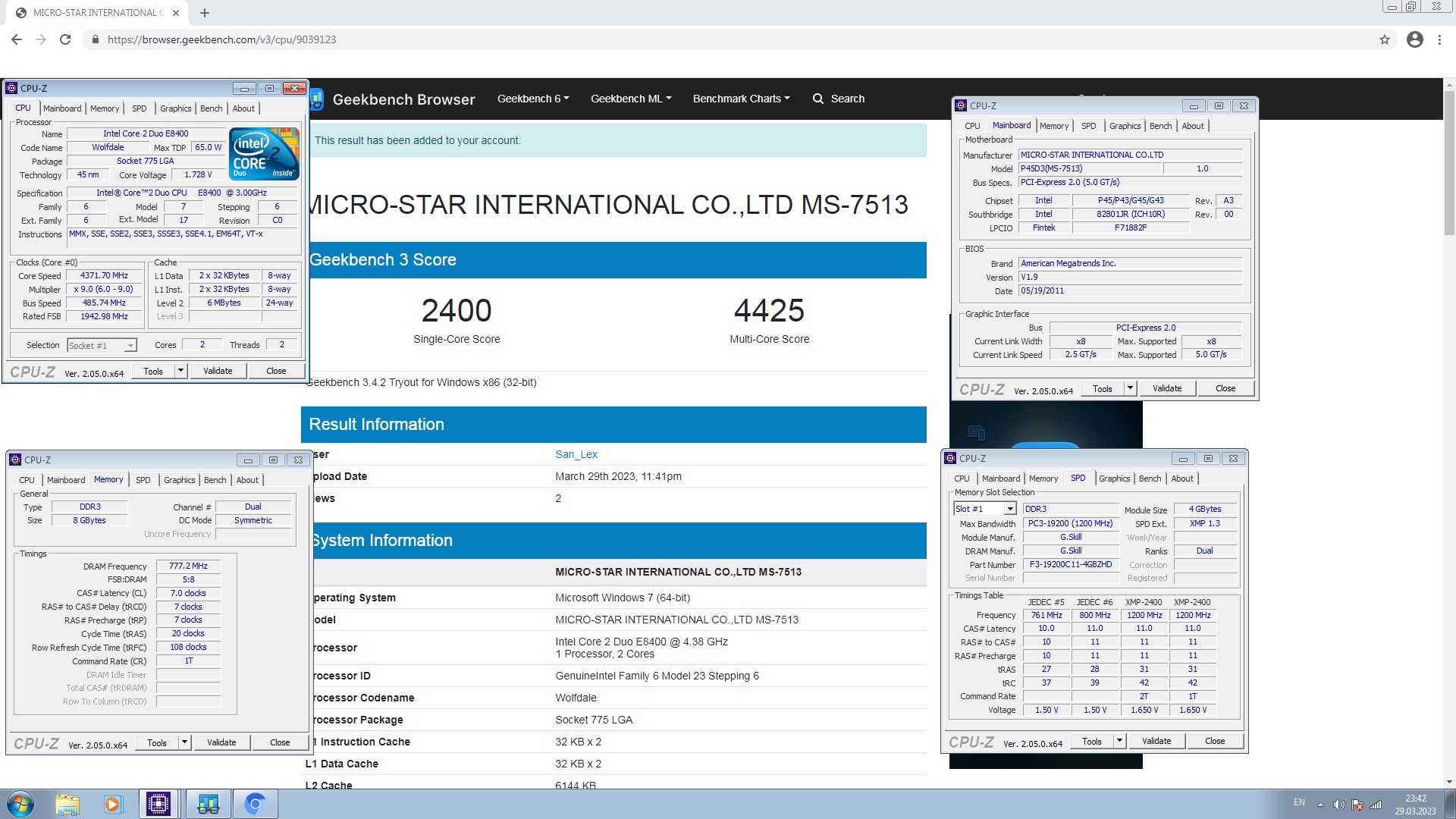The width and height of the screenshot is (1456, 819).
Task: Click the browser back arrow
Action: coord(17,39)
